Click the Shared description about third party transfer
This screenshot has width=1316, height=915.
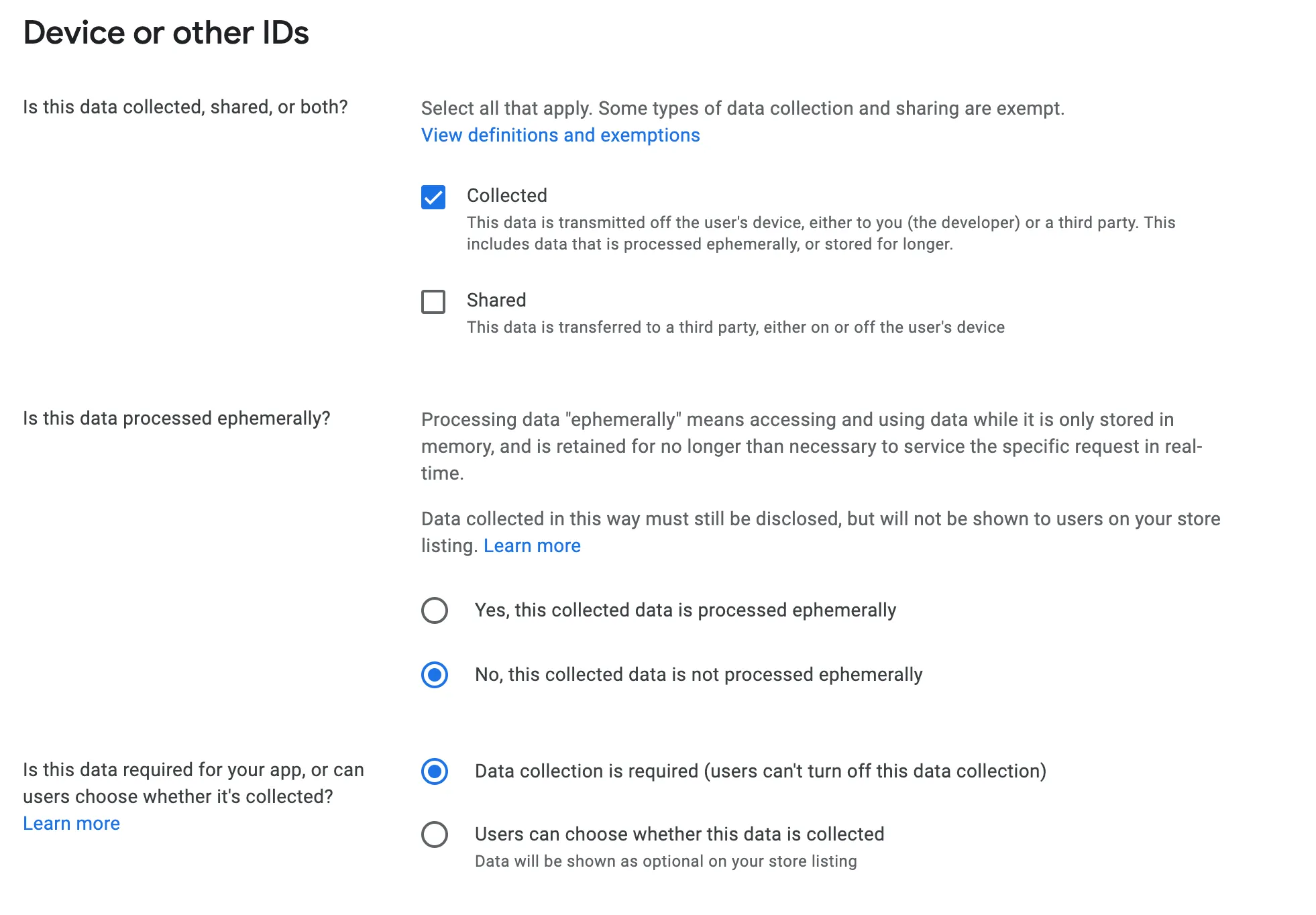tap(735, 327)
